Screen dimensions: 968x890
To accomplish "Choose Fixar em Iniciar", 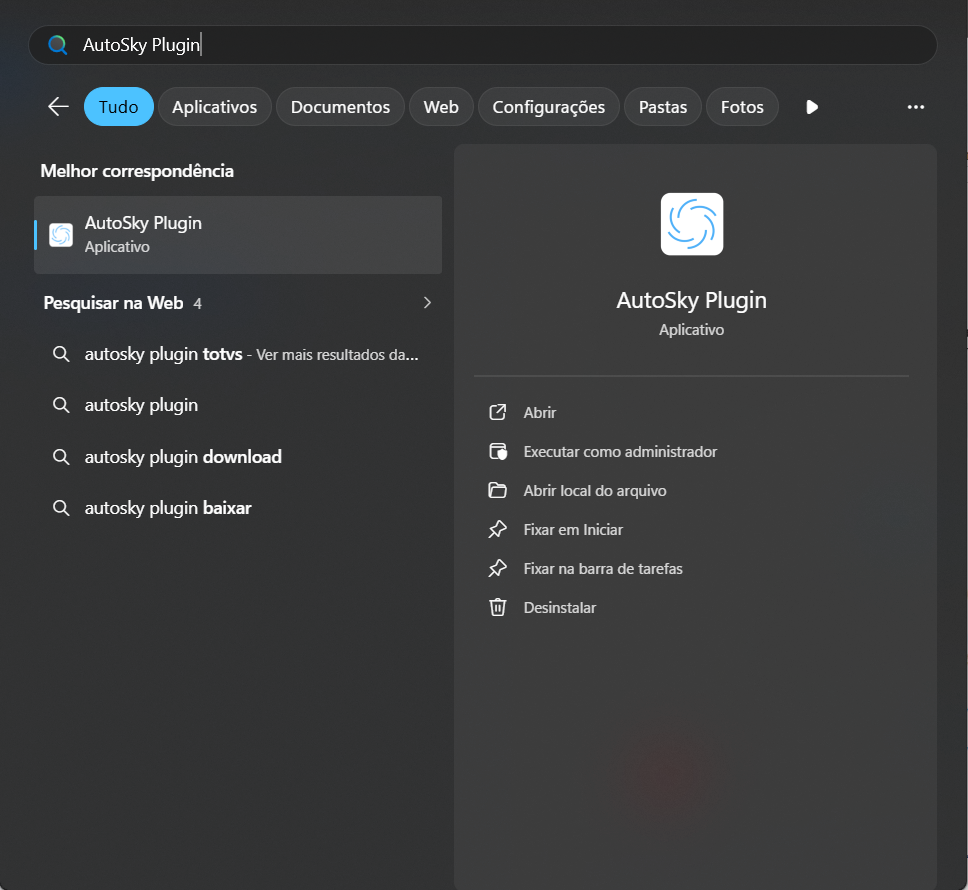I will [573, 530].
